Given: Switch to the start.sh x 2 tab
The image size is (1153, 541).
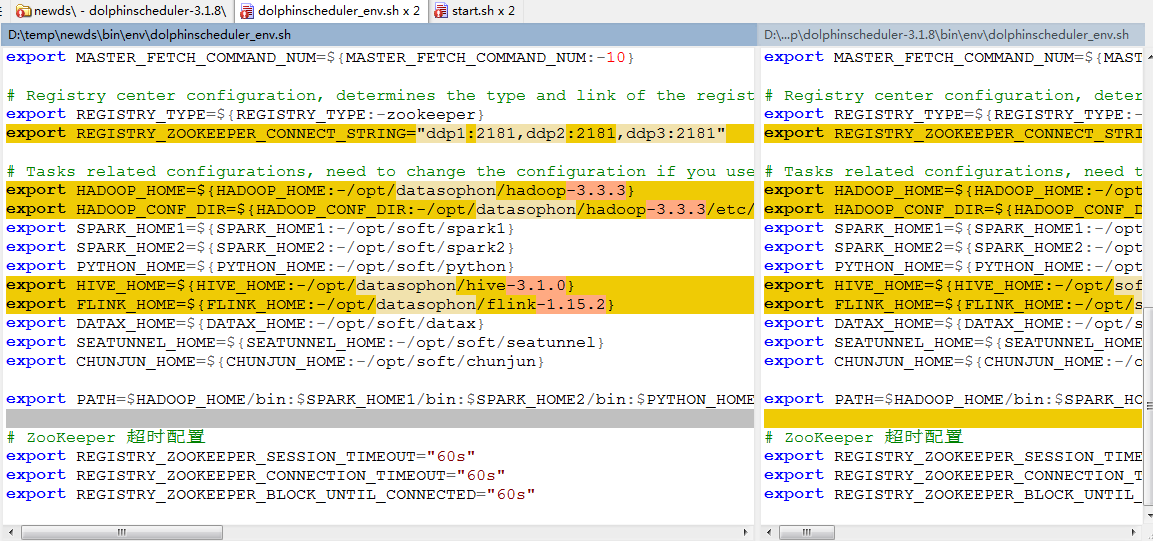Looking at the screenshot, I should tap(476, 11).
